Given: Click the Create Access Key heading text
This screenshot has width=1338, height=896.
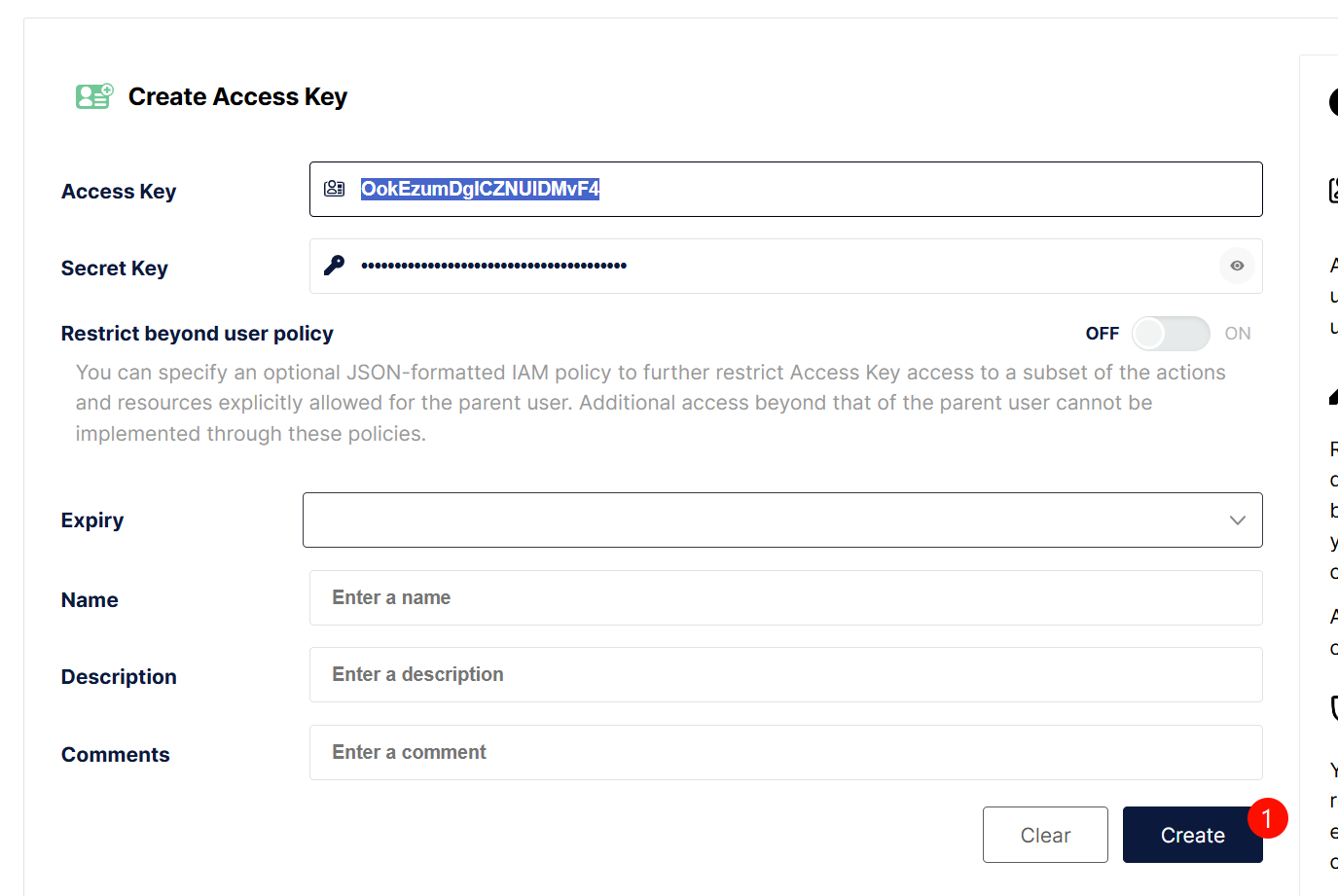Looking at the screenshot, I should [x=237, y=97].
